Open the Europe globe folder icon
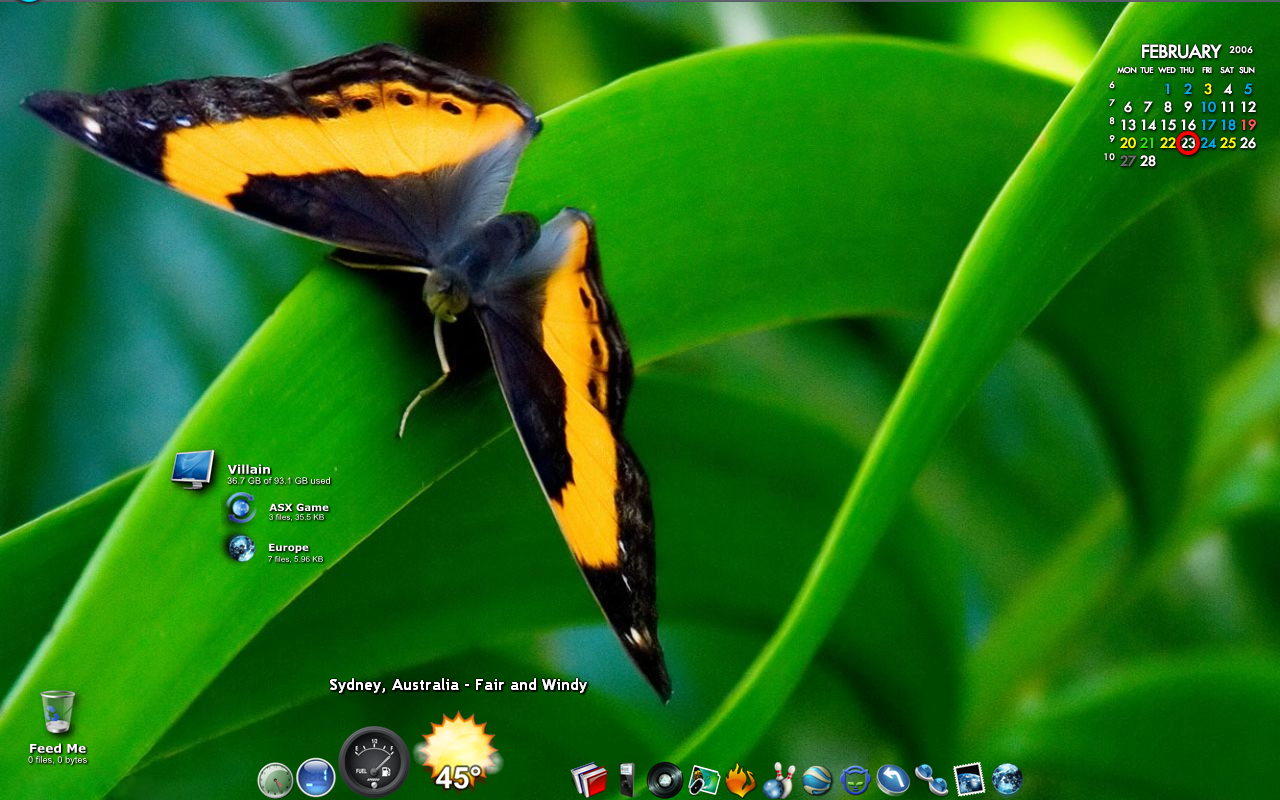 click(x=240, y=548)
